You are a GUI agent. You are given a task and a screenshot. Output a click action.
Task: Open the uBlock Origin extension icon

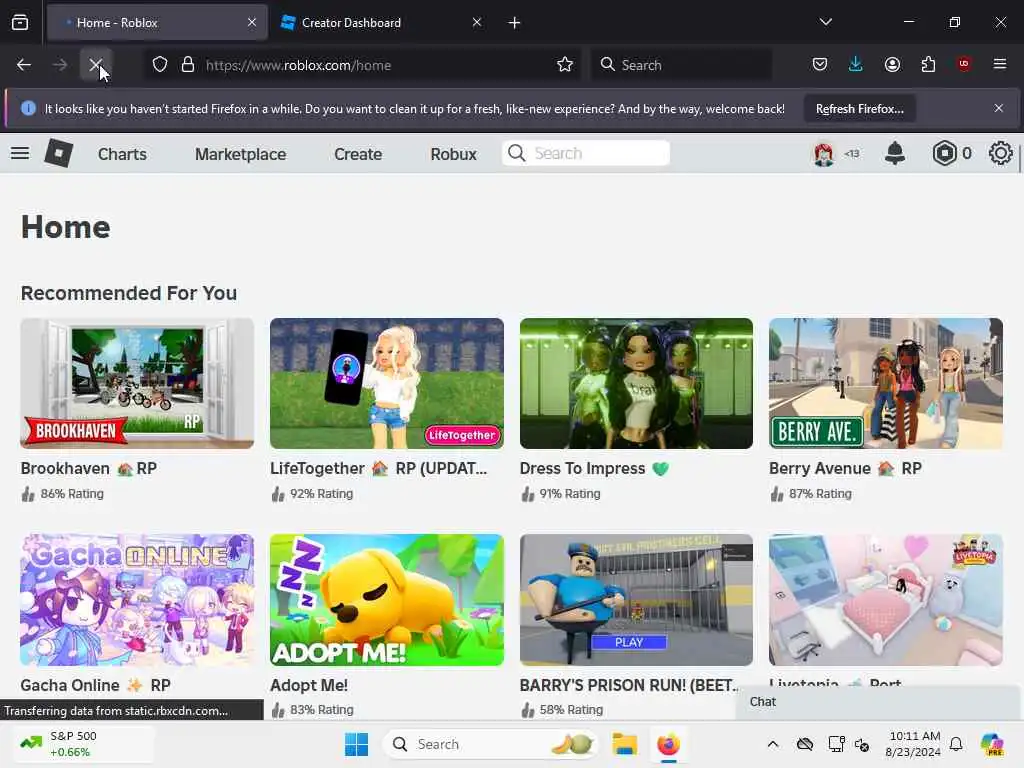964,64
